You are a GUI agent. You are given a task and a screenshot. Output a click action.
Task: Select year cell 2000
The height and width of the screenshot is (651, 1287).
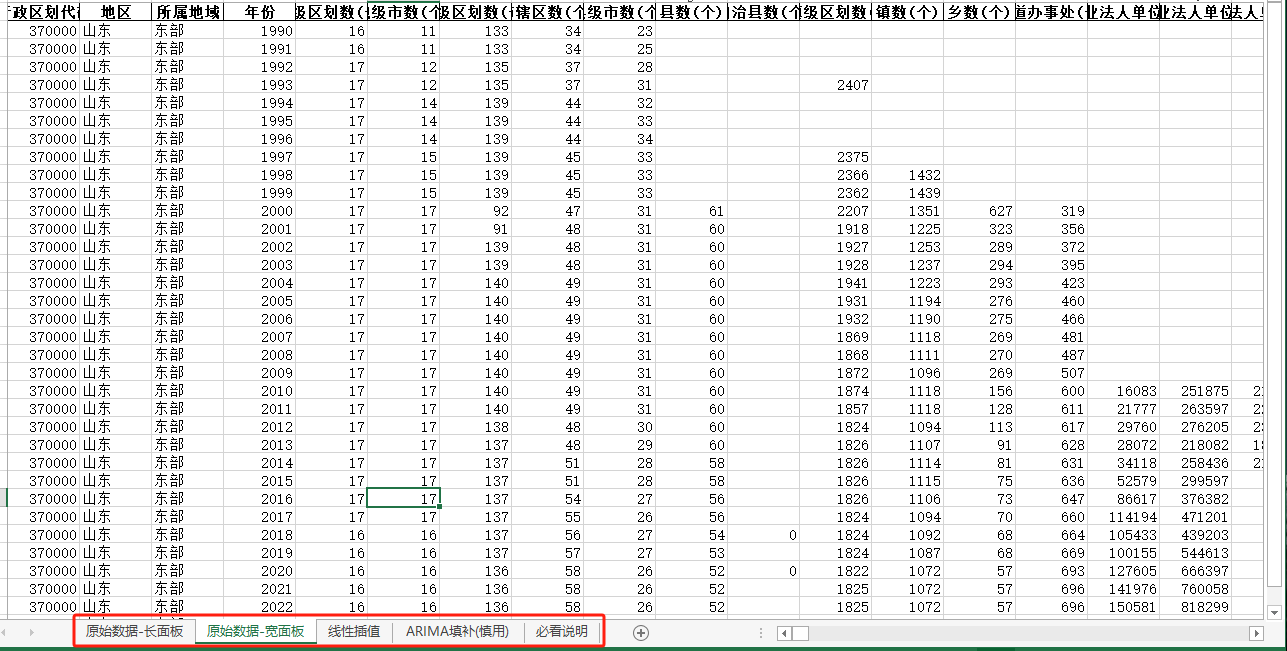coord(259,211)
